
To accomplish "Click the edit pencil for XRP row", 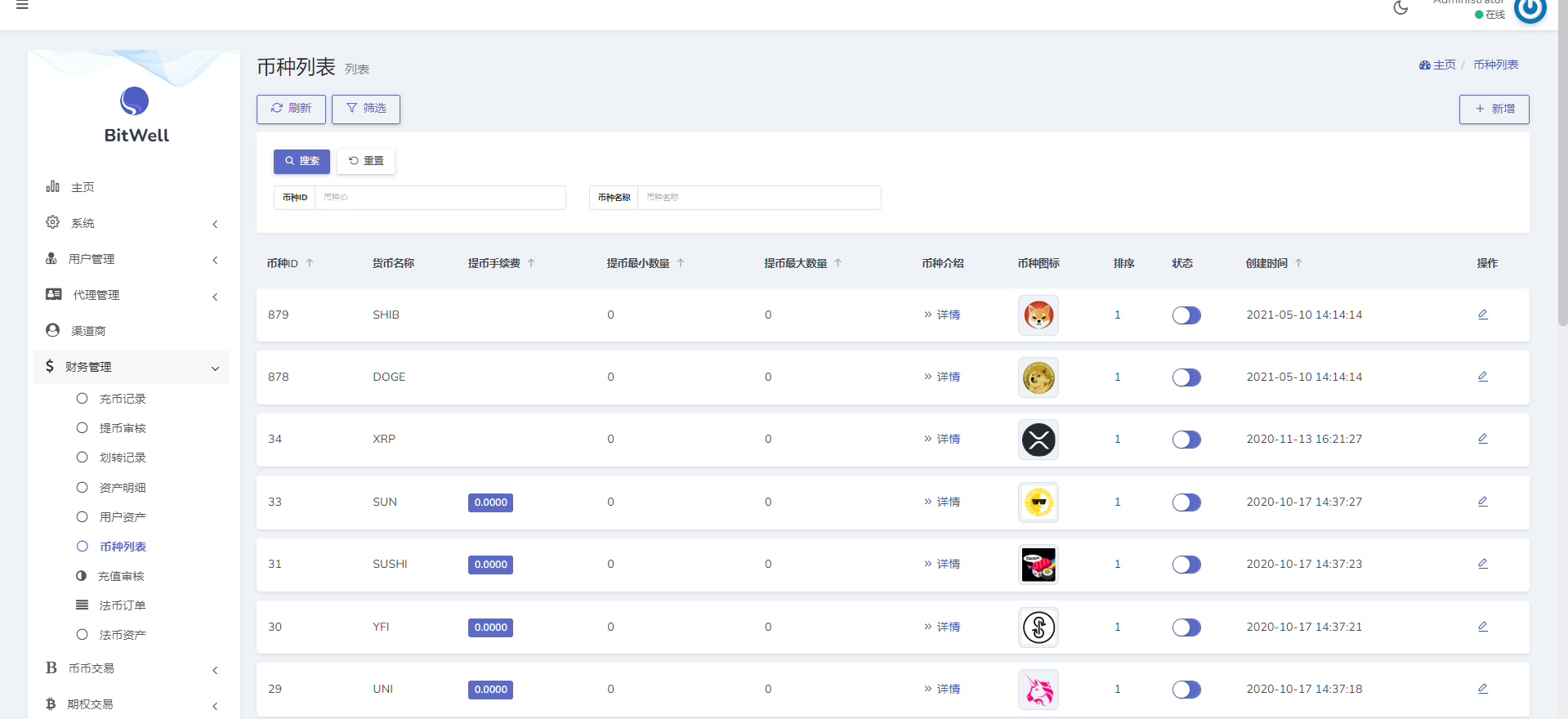I will (x=1482, y=439).
